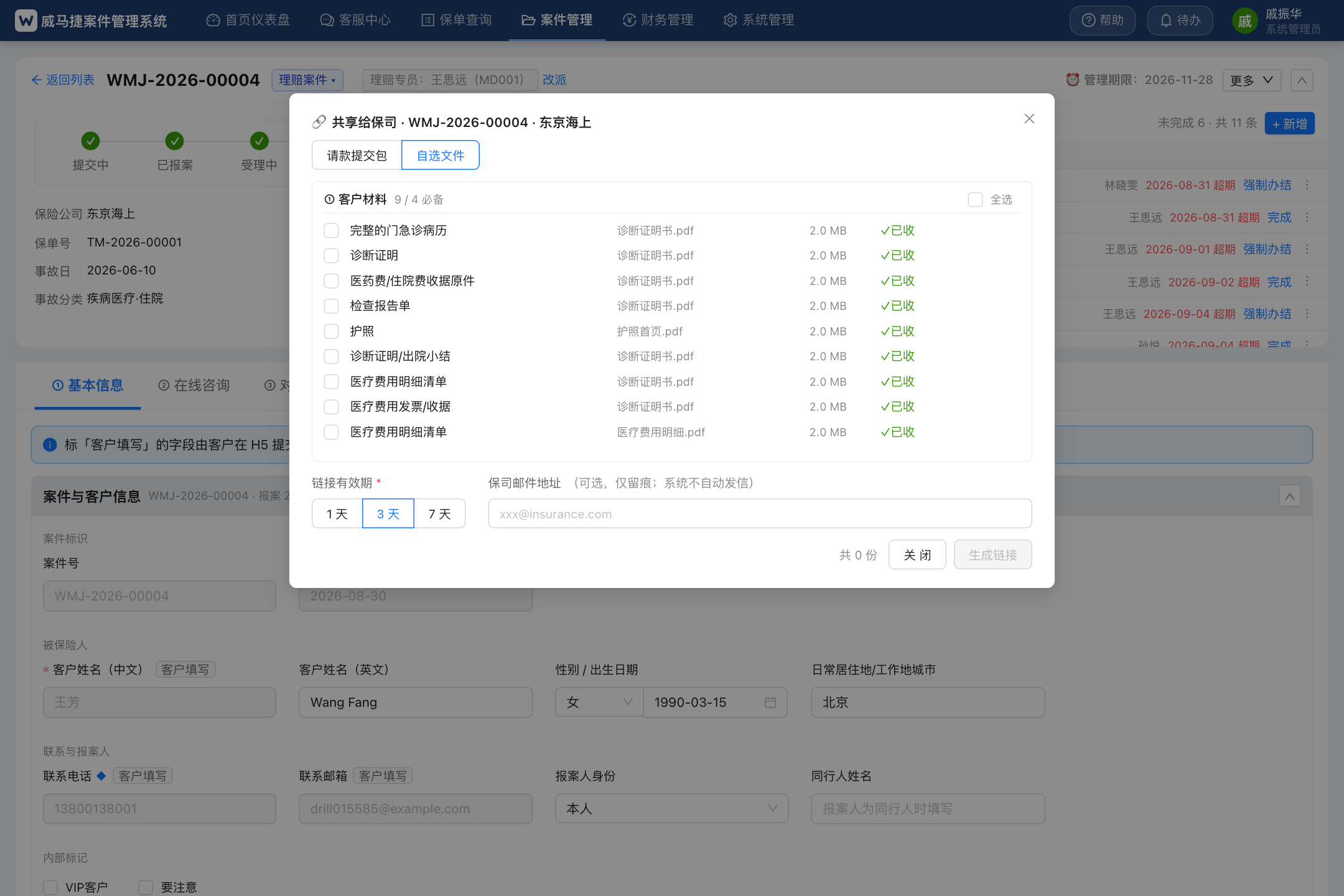Click the alarm clock icon next to 管理期限
This screenshot has height=896, width=1344.
(1073, 80)
